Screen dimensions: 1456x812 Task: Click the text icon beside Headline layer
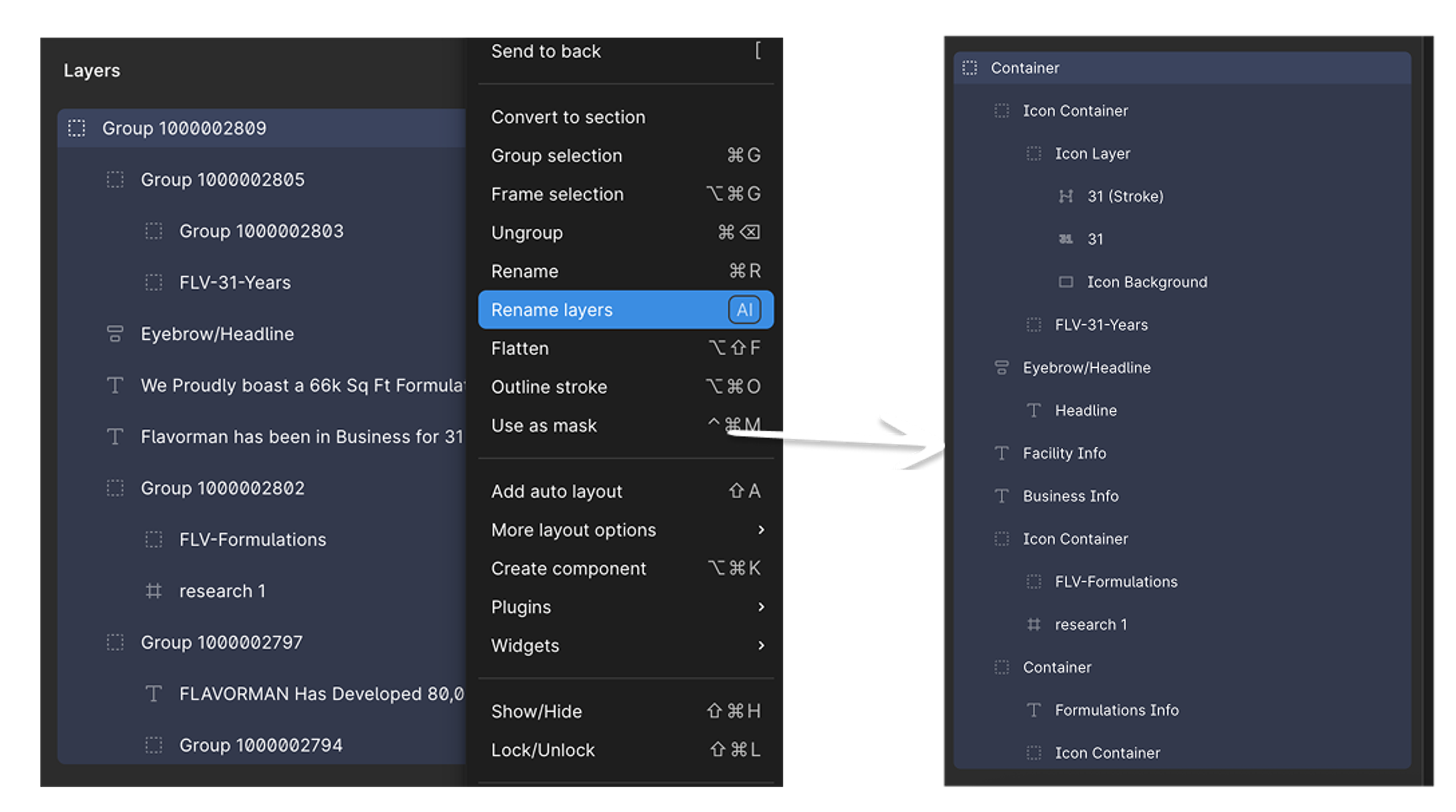point(1034,411)
